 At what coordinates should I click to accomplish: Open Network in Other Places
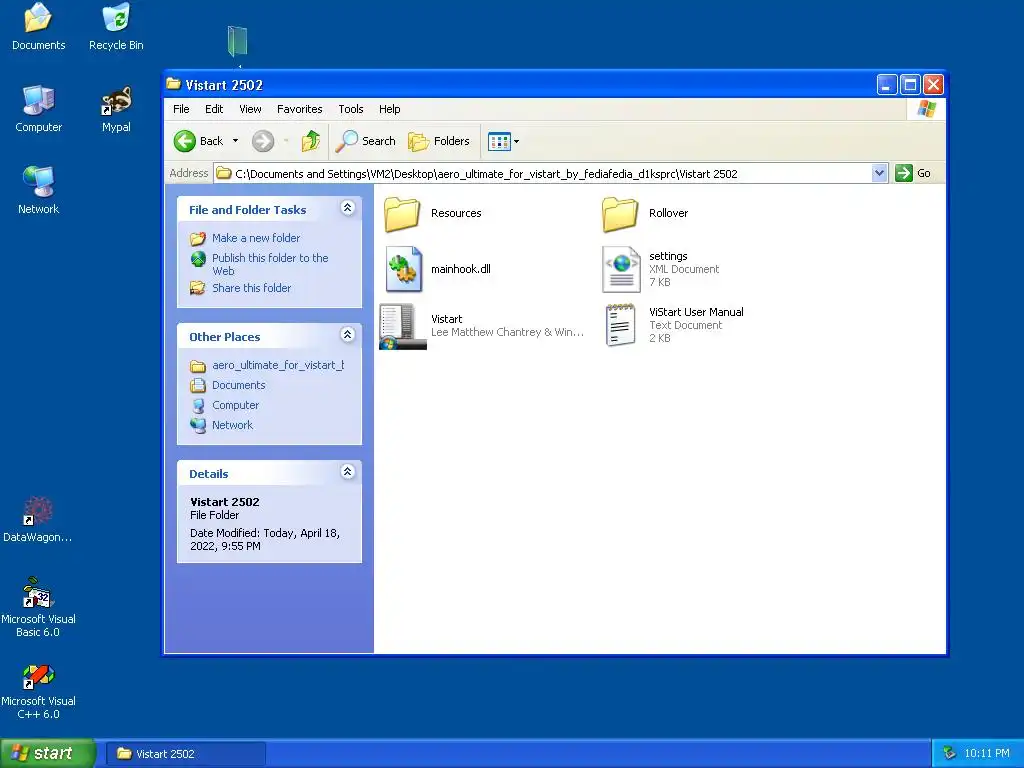[232, 425]
